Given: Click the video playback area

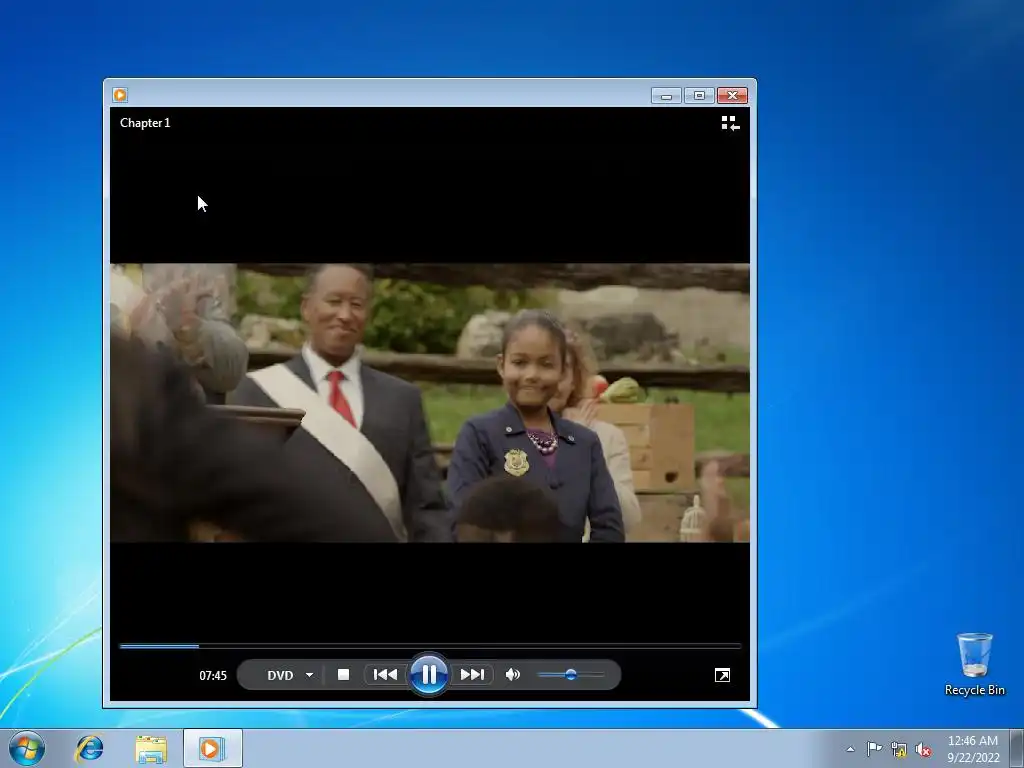Looking at the screenshot, I should 430,402.
